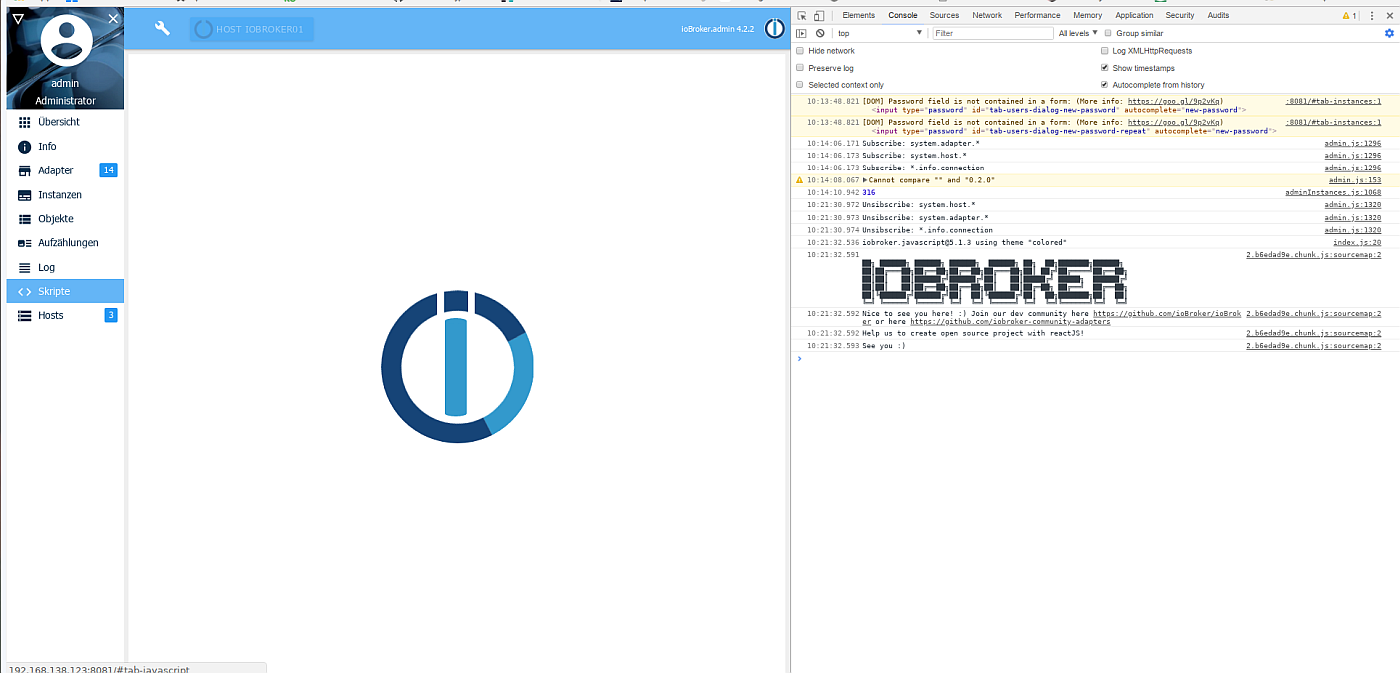Open console settings gear icon
The image size is (1400, 673).
click(x=1388, y=33)
